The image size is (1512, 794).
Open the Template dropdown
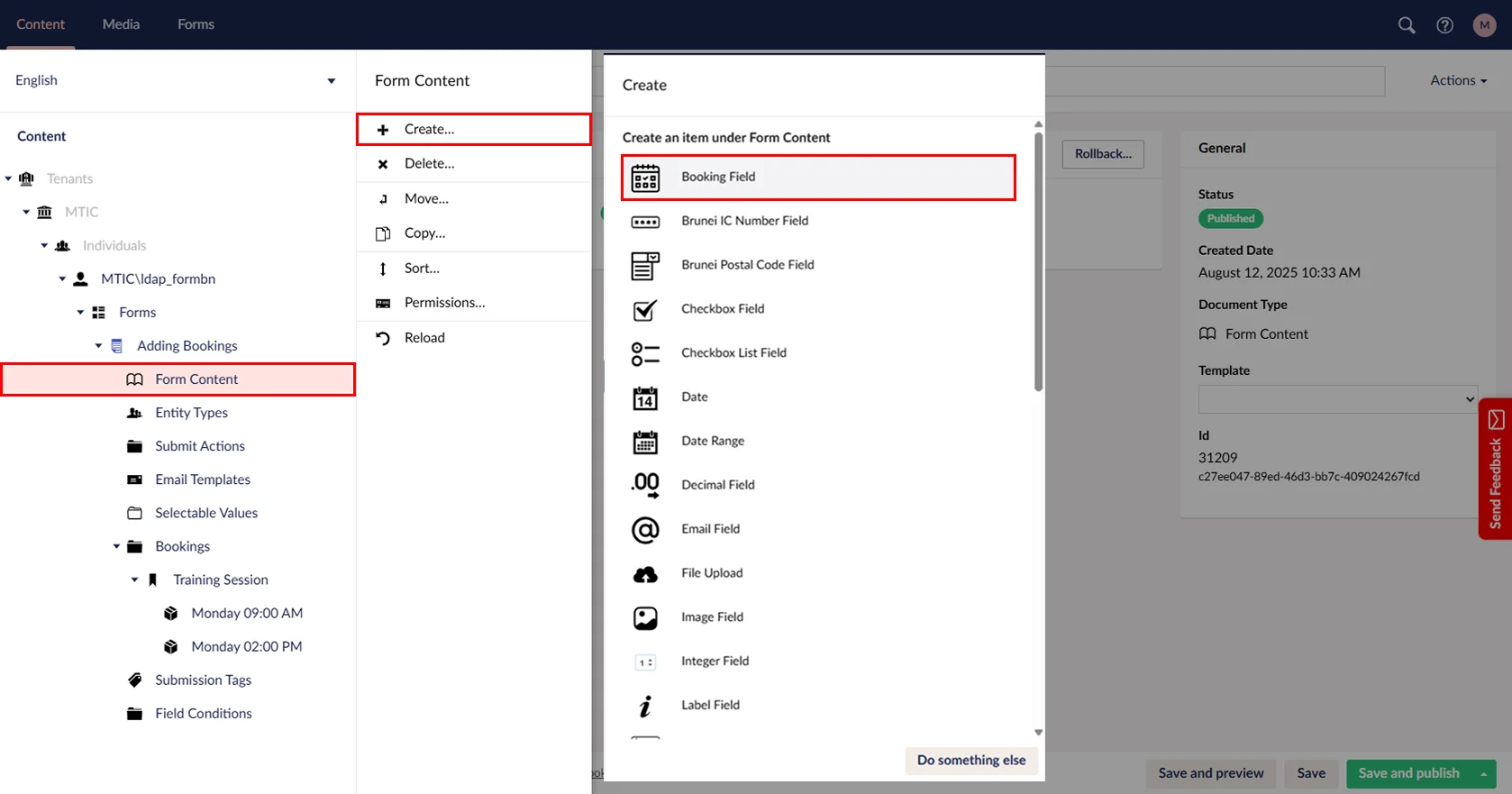click(1337, 399)
